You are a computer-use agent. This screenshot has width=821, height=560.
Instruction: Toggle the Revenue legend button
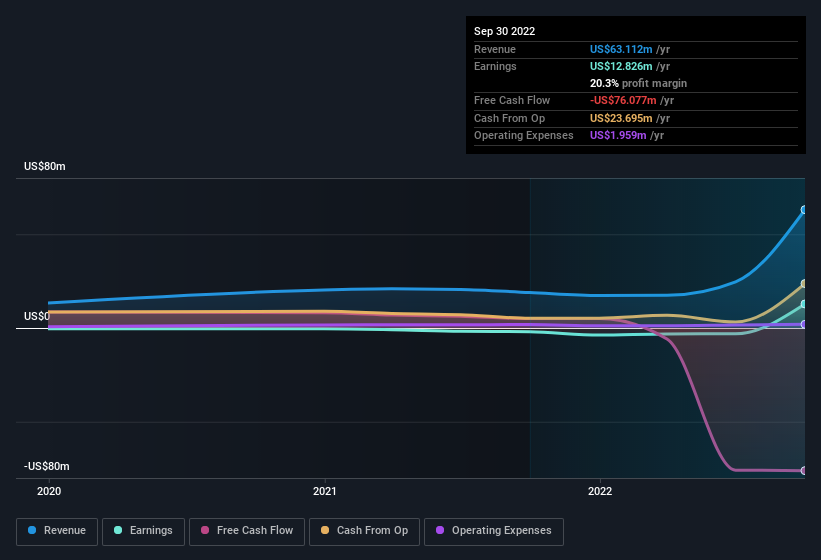tap(57, 532)
